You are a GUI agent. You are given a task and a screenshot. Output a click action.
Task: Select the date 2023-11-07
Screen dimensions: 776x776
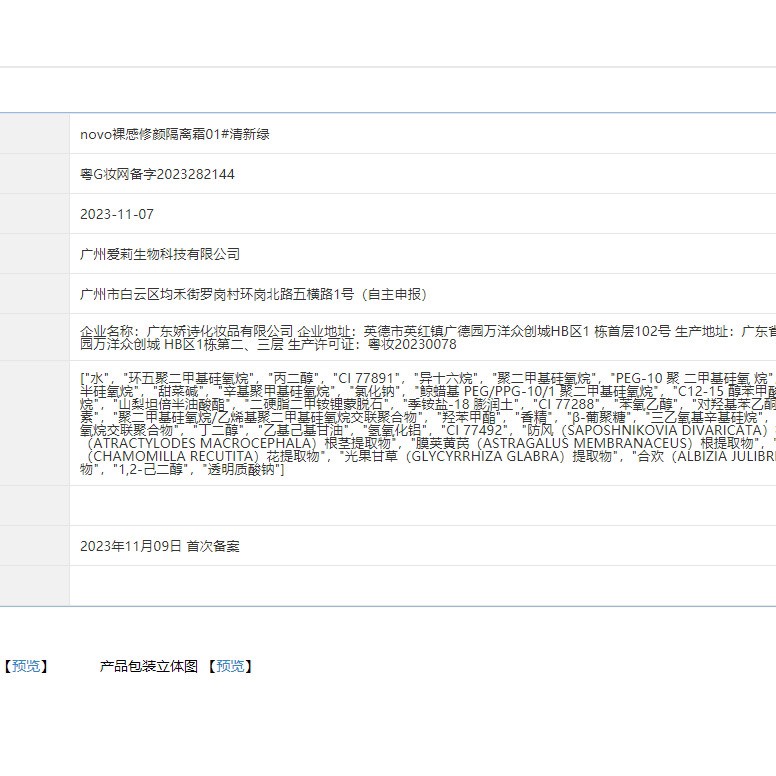pos(117,214)
